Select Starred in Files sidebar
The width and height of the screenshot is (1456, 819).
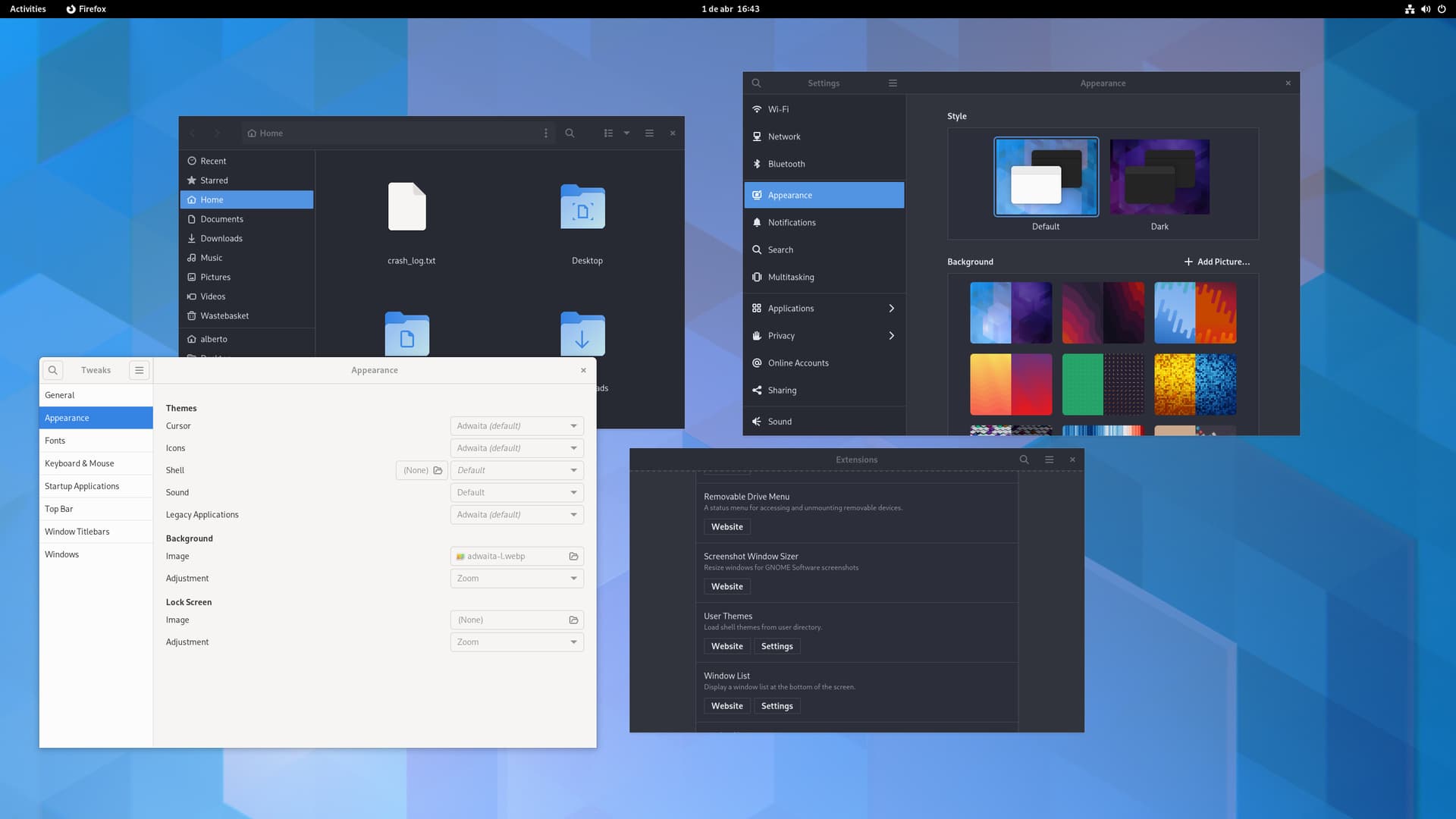pyautogui.click(x=247, y=180)
